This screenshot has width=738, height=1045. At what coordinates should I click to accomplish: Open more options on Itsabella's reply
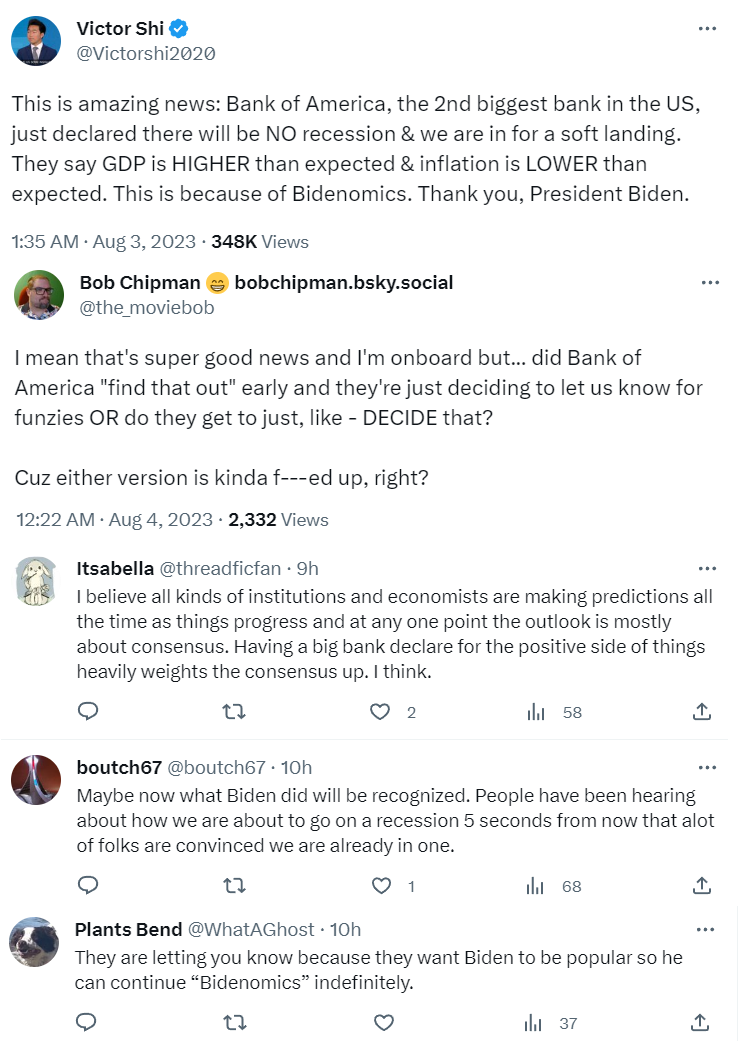point(707,568)
